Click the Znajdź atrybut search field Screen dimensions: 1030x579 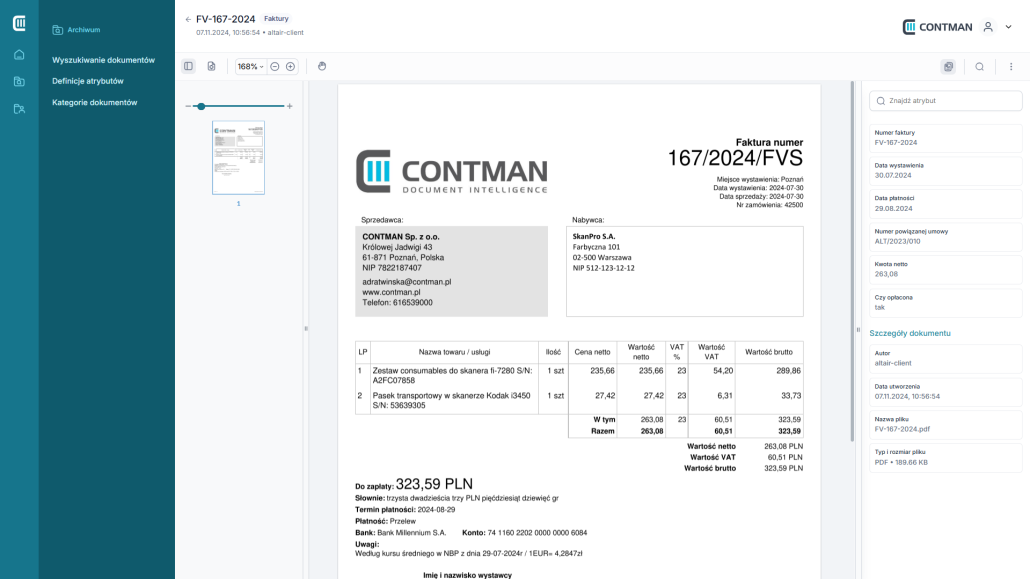945,101
